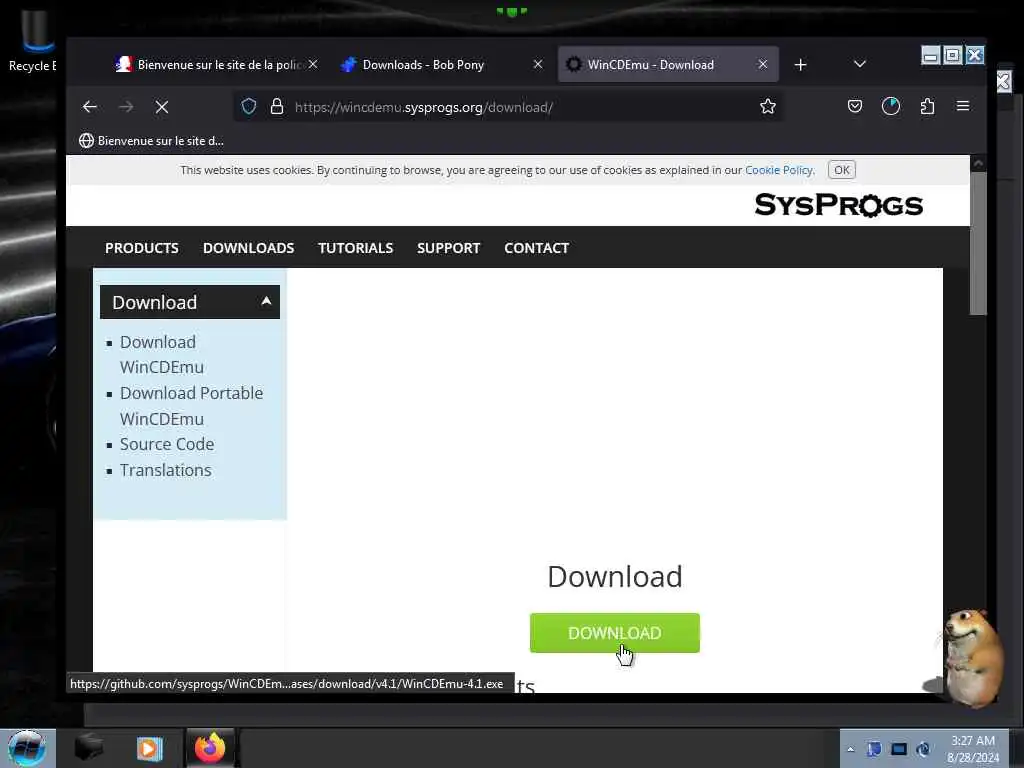This screenshot has height=768, width=1024.
Task: Open the Firefox hamburger menu
Action: 963,106
